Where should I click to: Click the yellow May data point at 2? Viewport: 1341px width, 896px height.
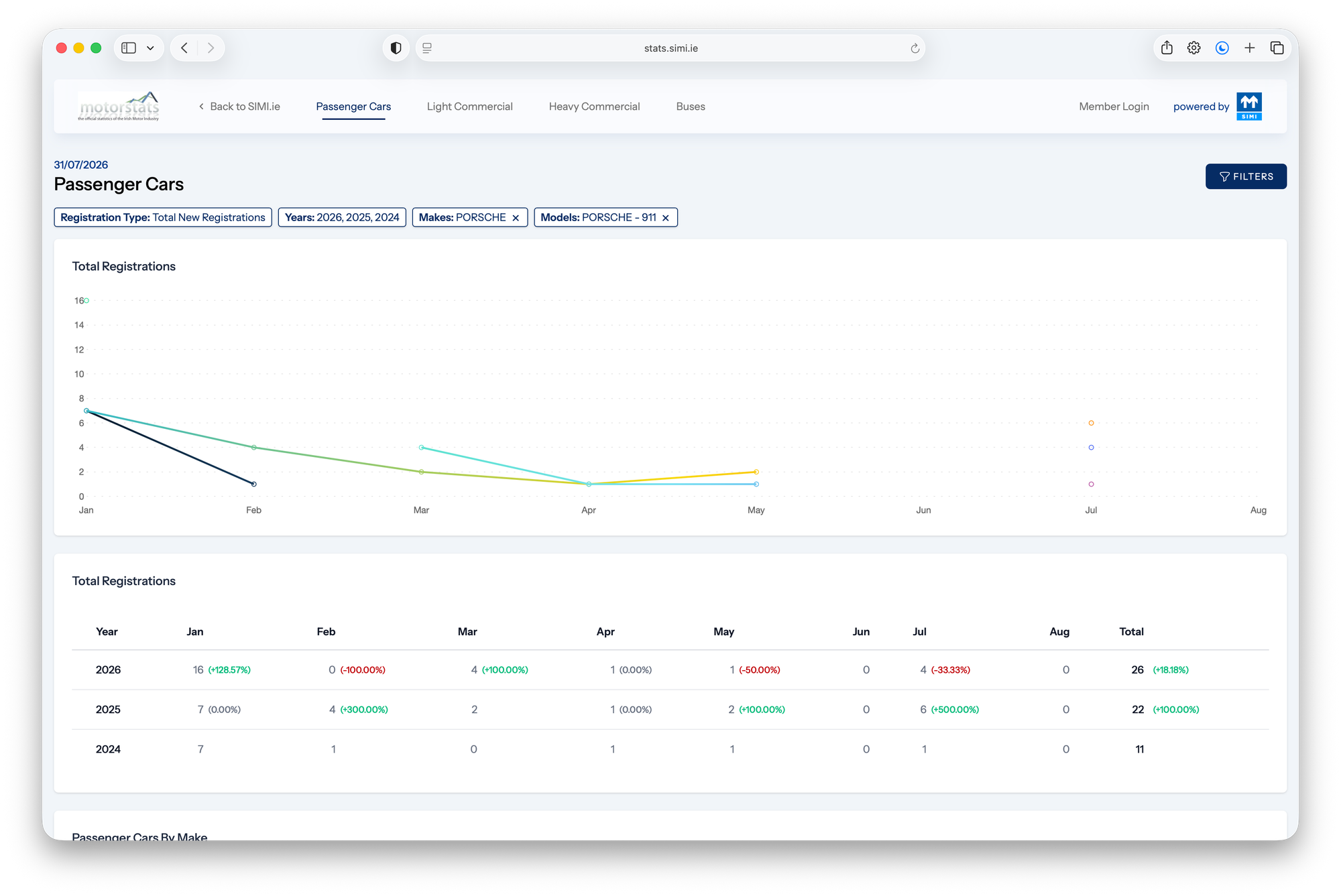coord(756,472)
